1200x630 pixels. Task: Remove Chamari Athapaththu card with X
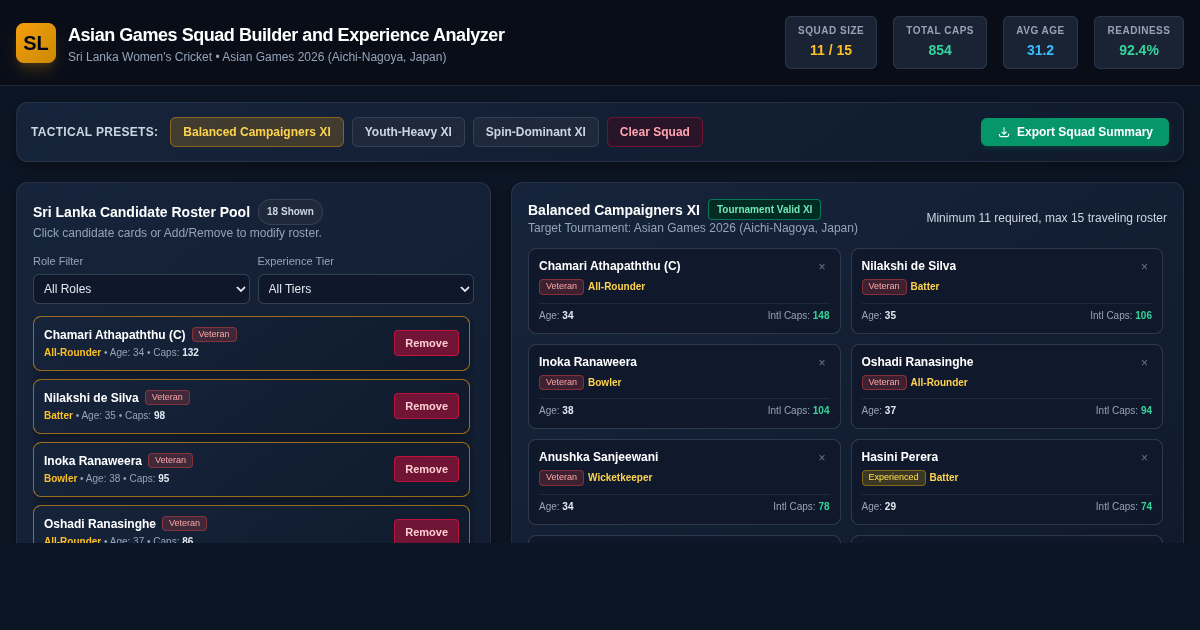click(x=822, y=267)
